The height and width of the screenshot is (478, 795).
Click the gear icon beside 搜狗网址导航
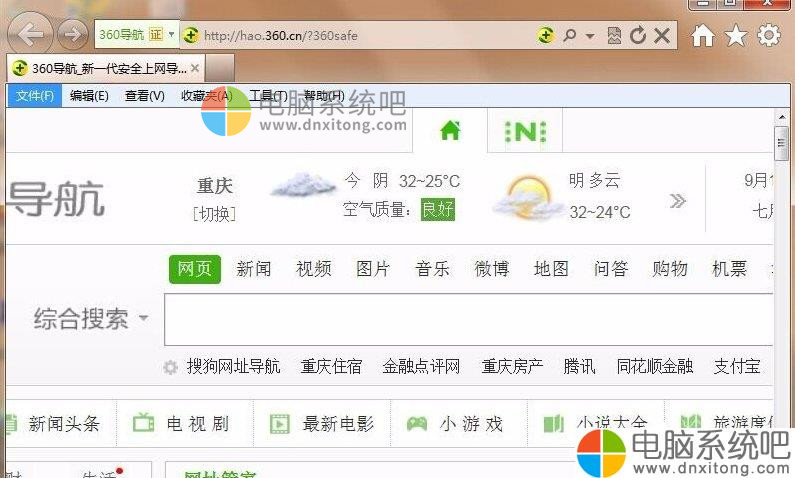pyautogui.click(x=170, y=367)
